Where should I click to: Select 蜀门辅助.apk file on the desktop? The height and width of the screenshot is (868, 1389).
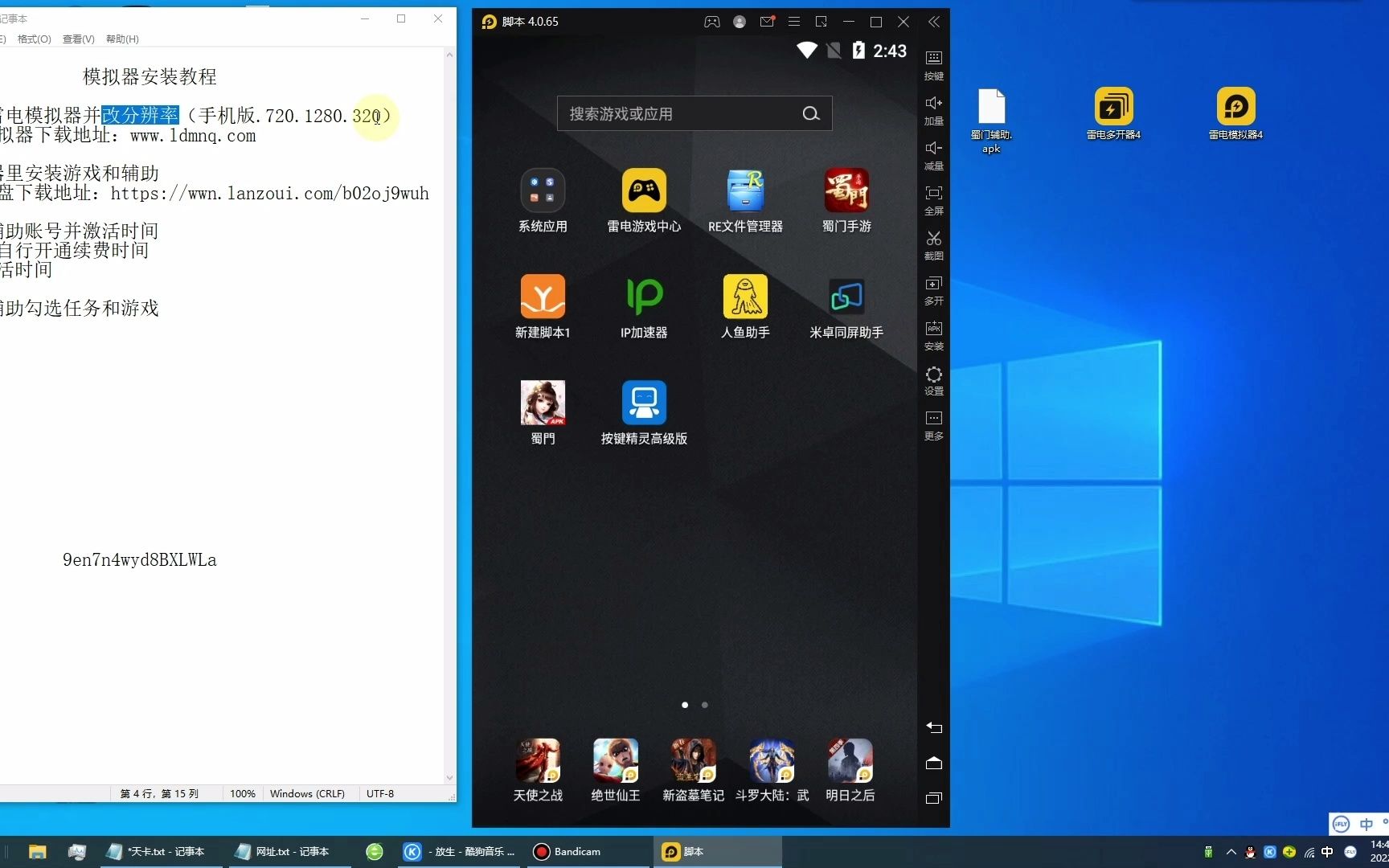[x=991, y=121]
